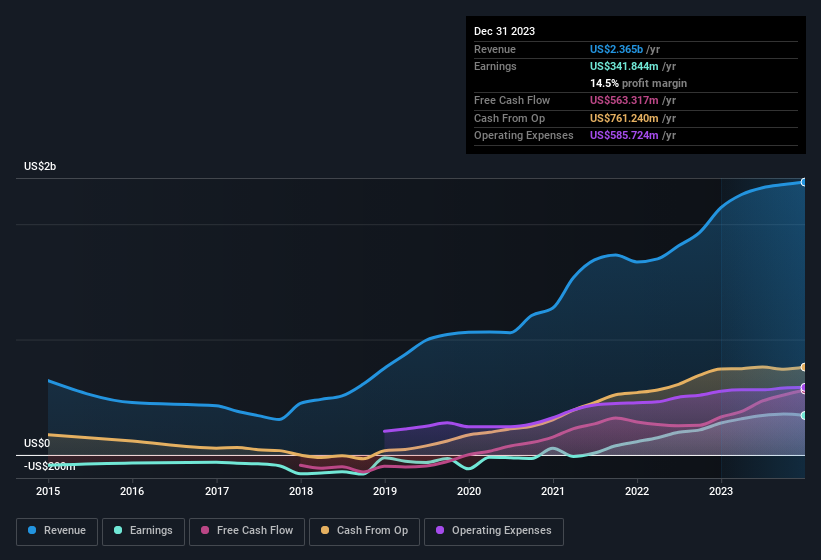Click the 14.5% profit margin text
This screenshot has width=821, height=560.
click(x=638, y=83)
